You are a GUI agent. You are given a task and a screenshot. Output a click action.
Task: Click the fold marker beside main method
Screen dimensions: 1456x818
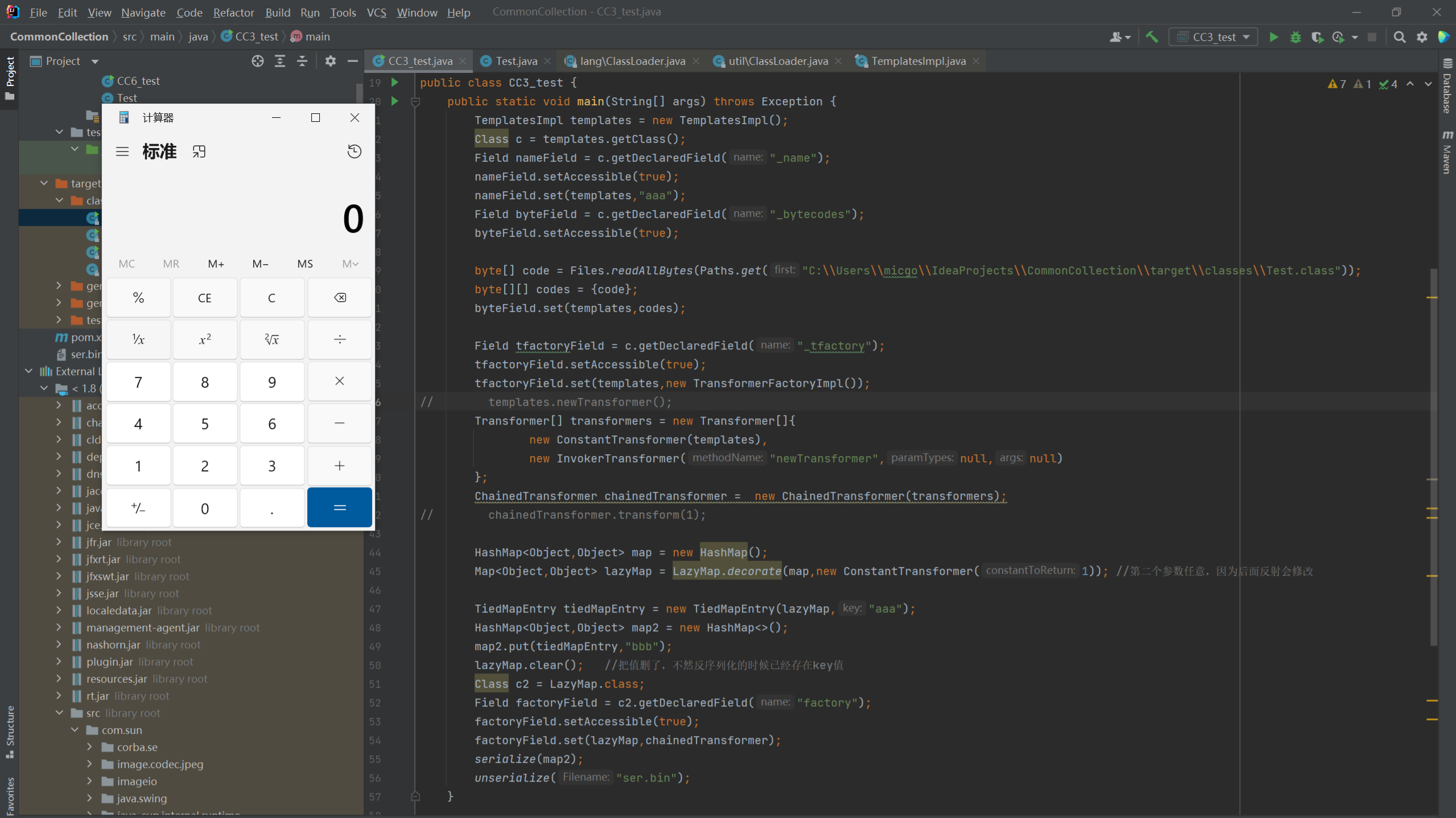[x=415, y=101]
